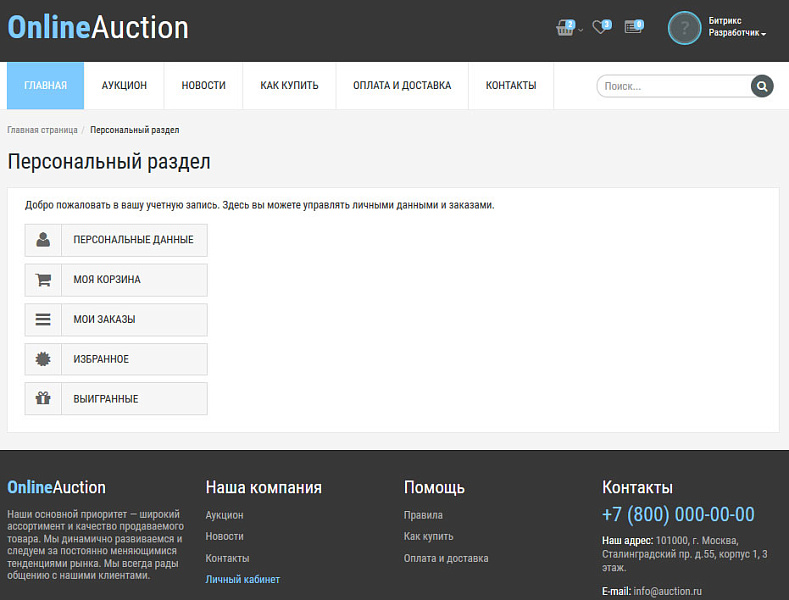Expand the basket dropdown arrow
This screenshot has width=789, height=600.
(x=581, y=30)
